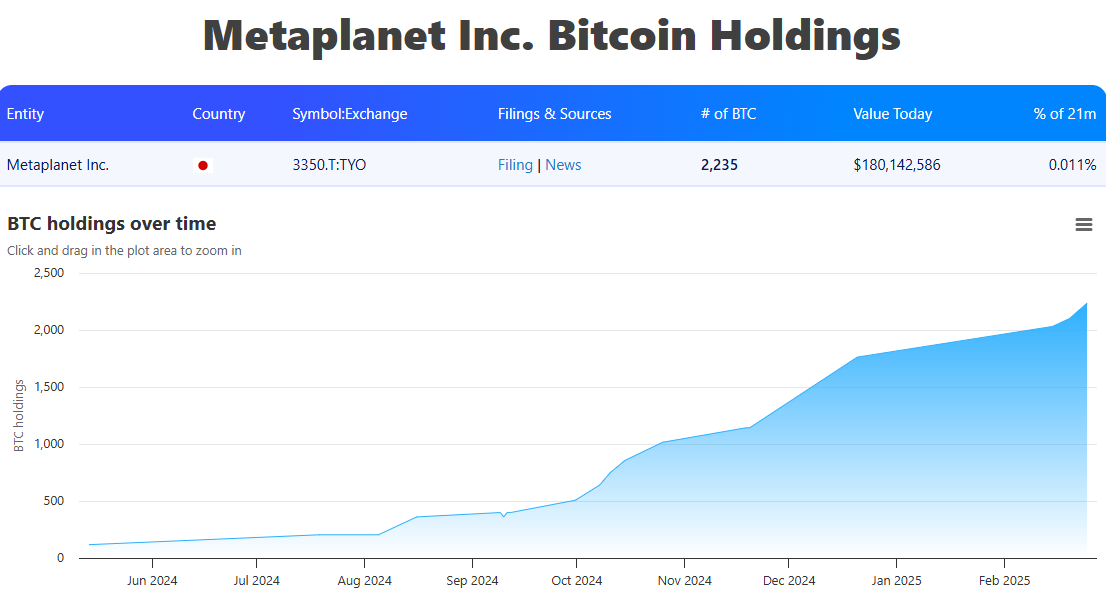Click the Jun 2024 axis label
Viewport: 1106px width, 591px height.
pyautogui.click(x=152, y=580)
